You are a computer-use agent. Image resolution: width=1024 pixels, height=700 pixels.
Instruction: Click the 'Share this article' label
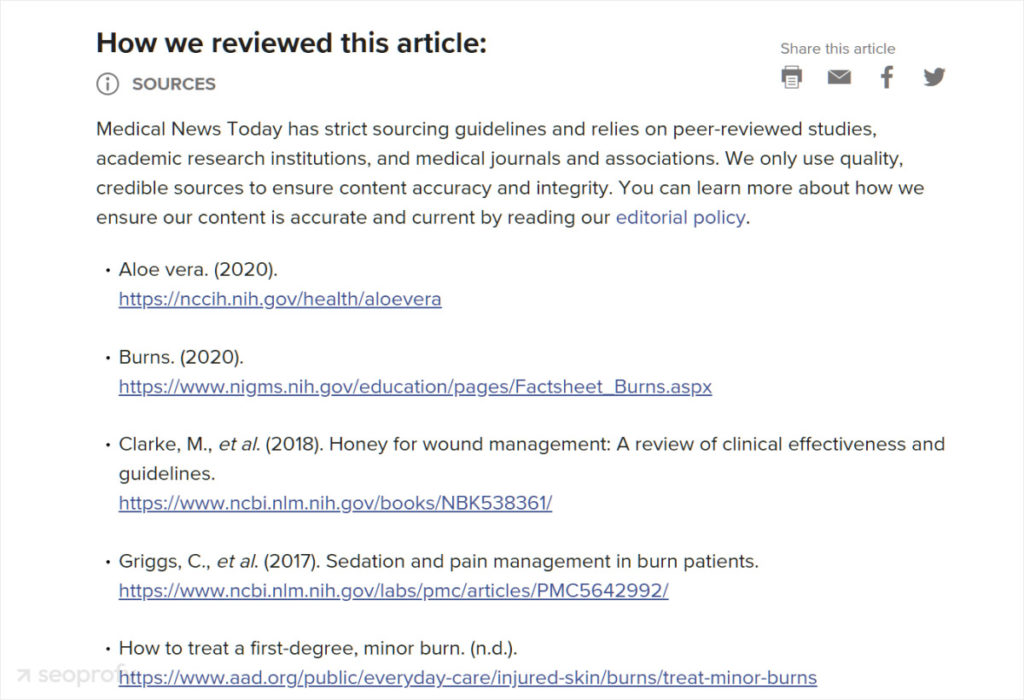(x=838, y=48)
